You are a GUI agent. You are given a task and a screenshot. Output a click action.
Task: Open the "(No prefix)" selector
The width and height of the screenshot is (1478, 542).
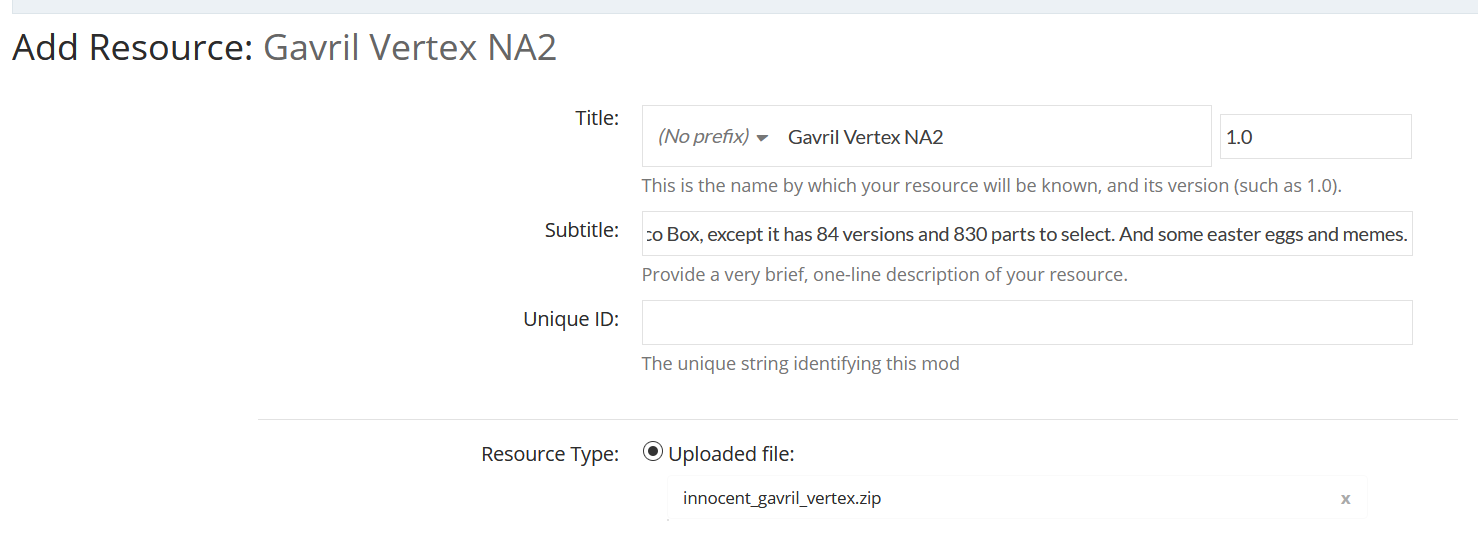[703, 137]
